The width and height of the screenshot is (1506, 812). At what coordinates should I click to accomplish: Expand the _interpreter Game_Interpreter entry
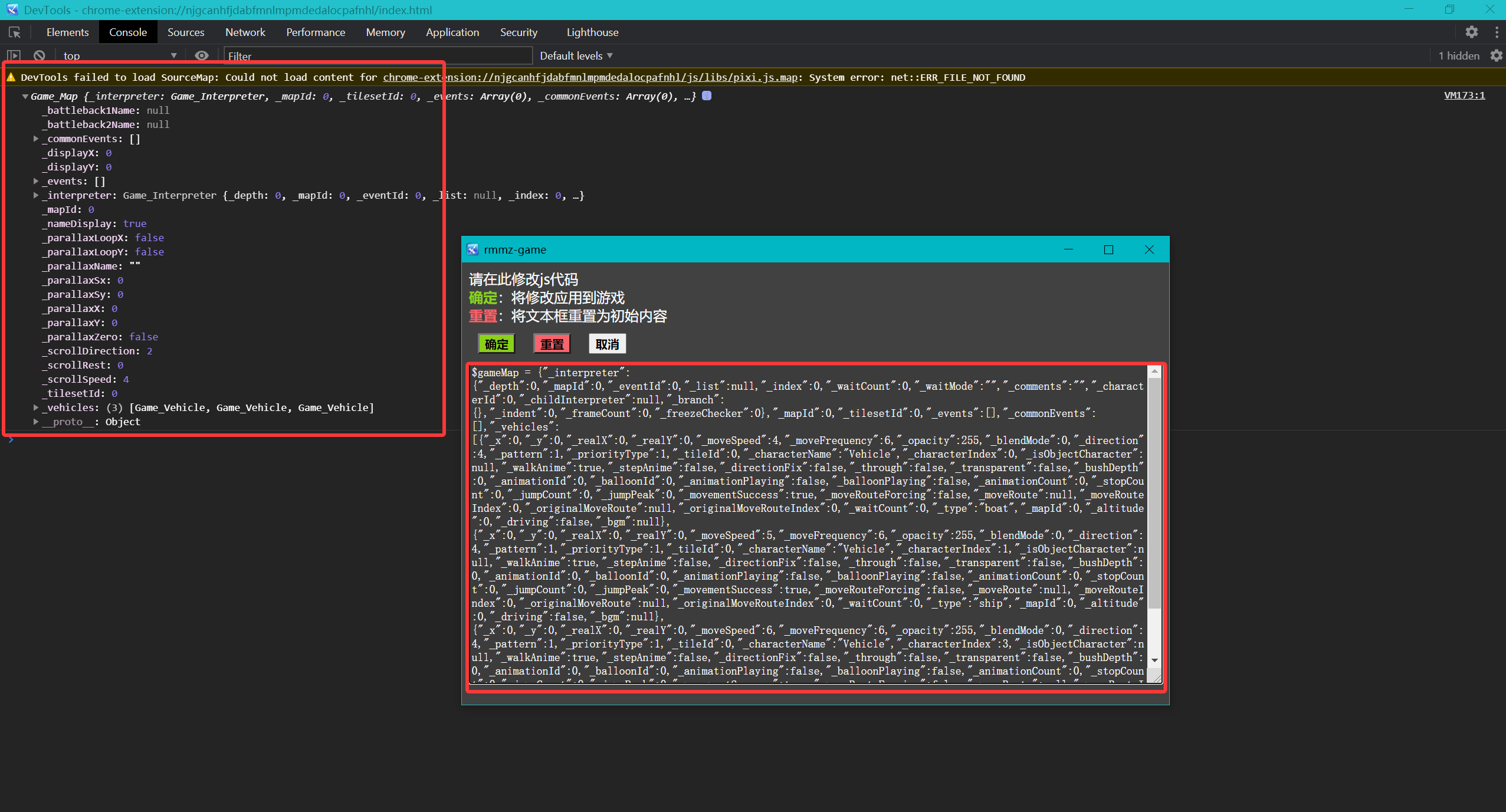click(36, 195)
